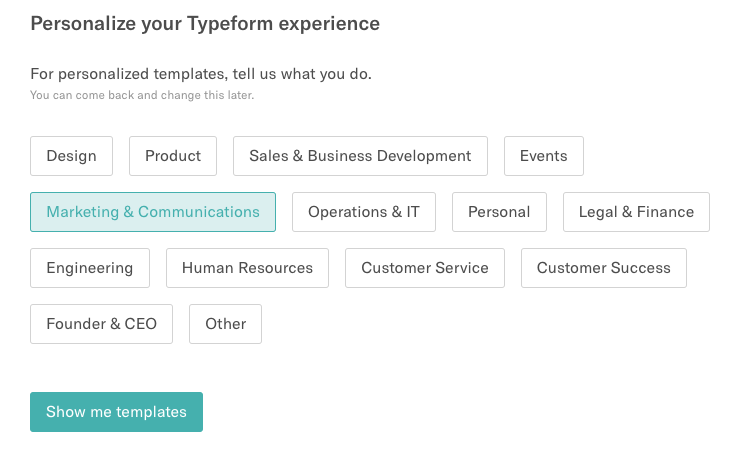The image size is (733, 459).
Task: Deselect Marketing & Communications
Action: 153,212
